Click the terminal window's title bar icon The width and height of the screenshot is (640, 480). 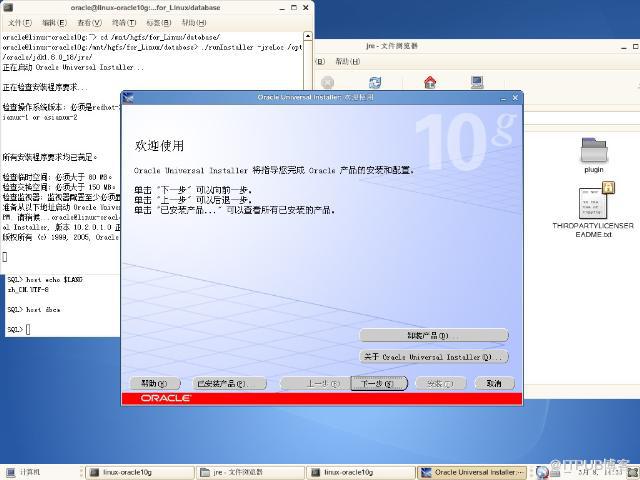coord(8,7)
